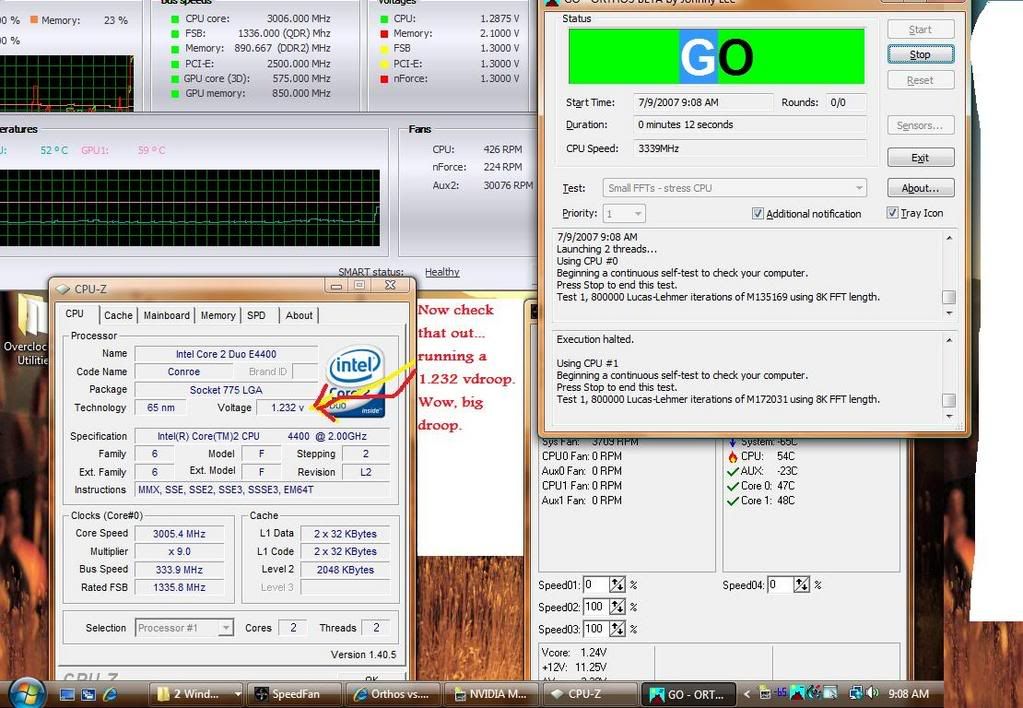
Task: Click the CPU-Z title bar icon
Action: pyautogui.click(x=63, y=289)
